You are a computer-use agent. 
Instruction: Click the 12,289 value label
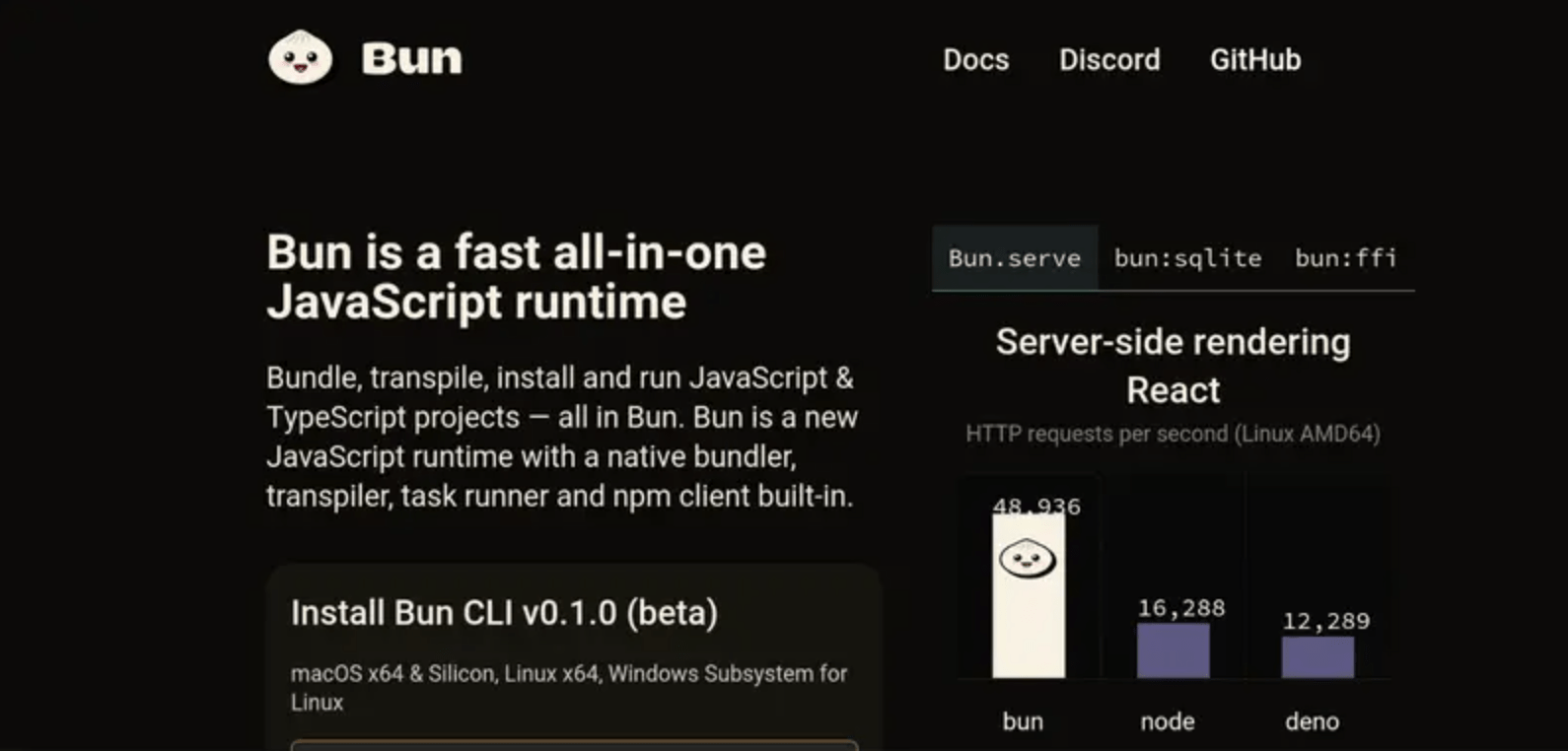coord(1326,621)
